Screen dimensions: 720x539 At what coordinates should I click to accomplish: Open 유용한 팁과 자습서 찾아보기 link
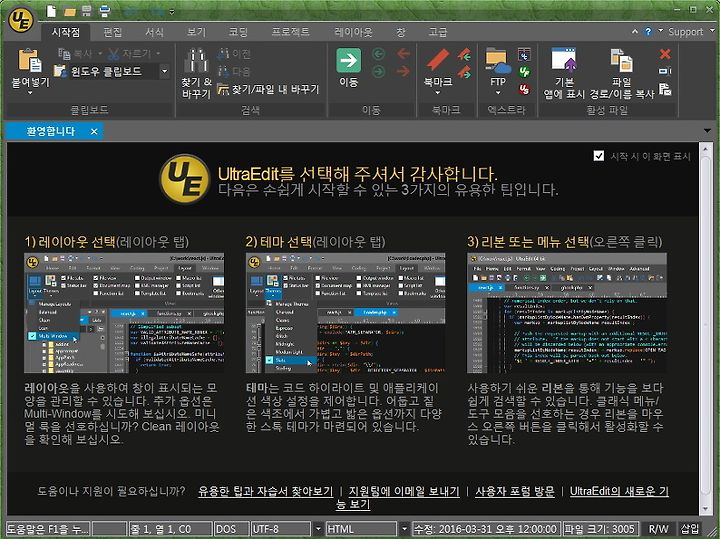(265, 491)
